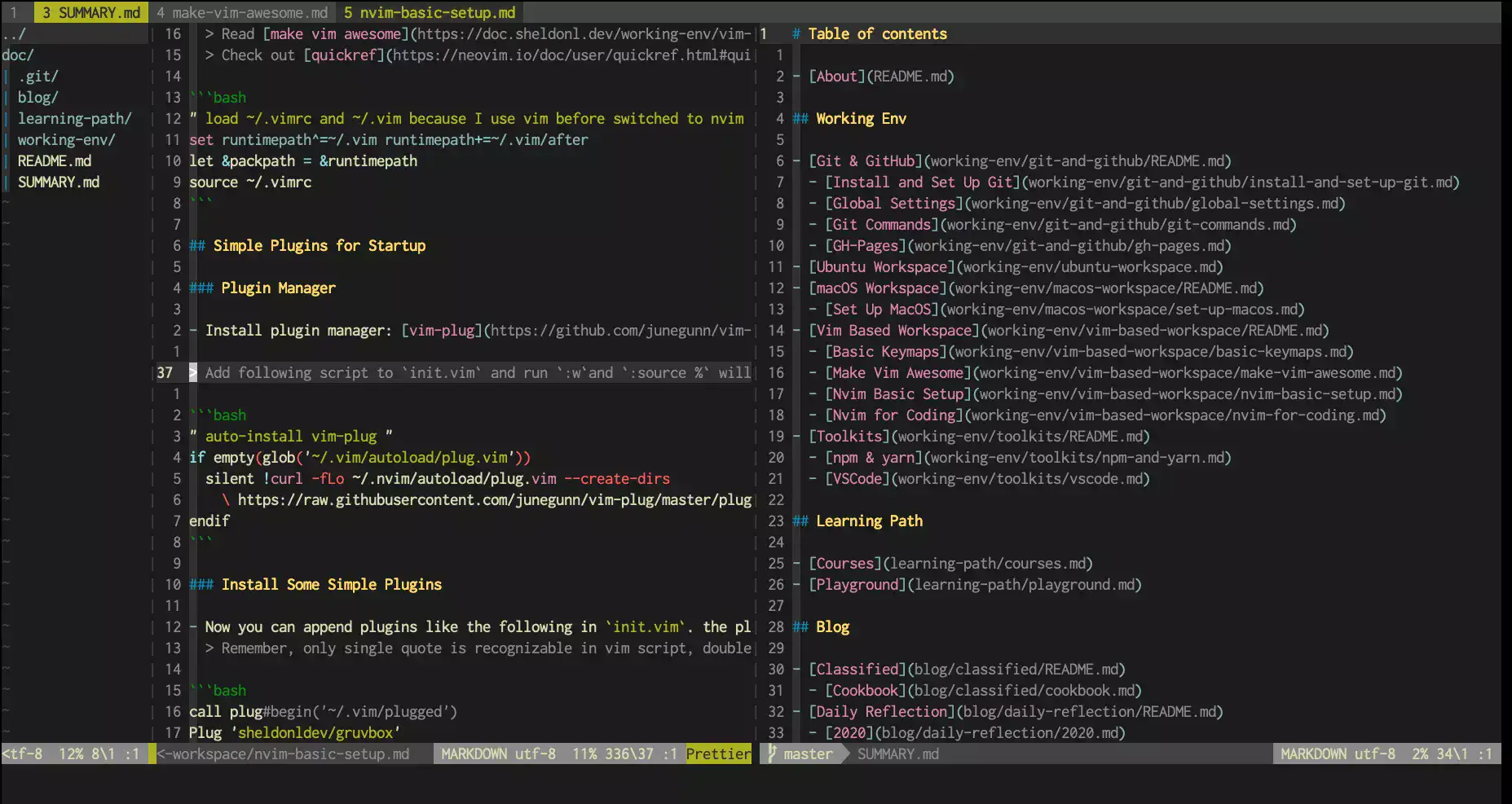This screenshot has height=804, width=1512.
Task: Click the Ubuntu Workspace link
Action: point(882,266)
